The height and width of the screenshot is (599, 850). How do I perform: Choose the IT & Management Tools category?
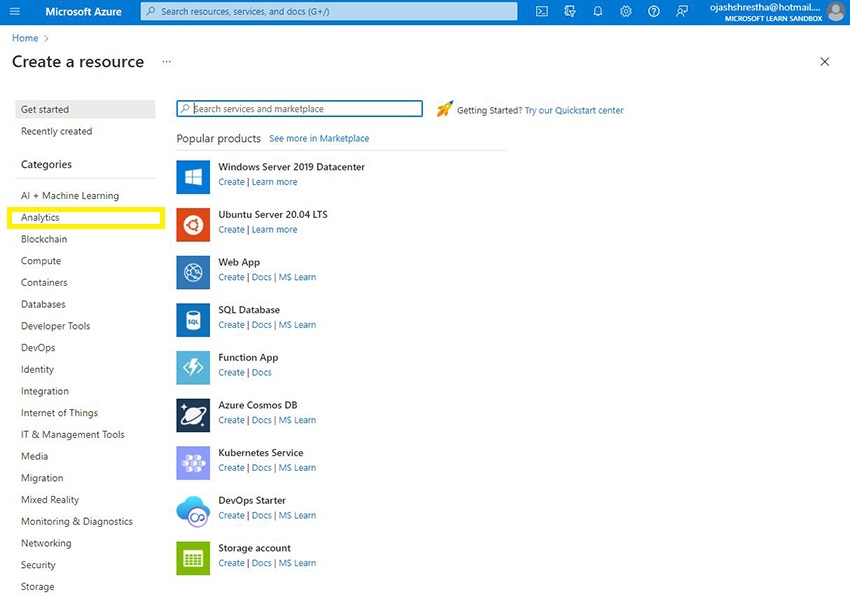pos(73,434)
